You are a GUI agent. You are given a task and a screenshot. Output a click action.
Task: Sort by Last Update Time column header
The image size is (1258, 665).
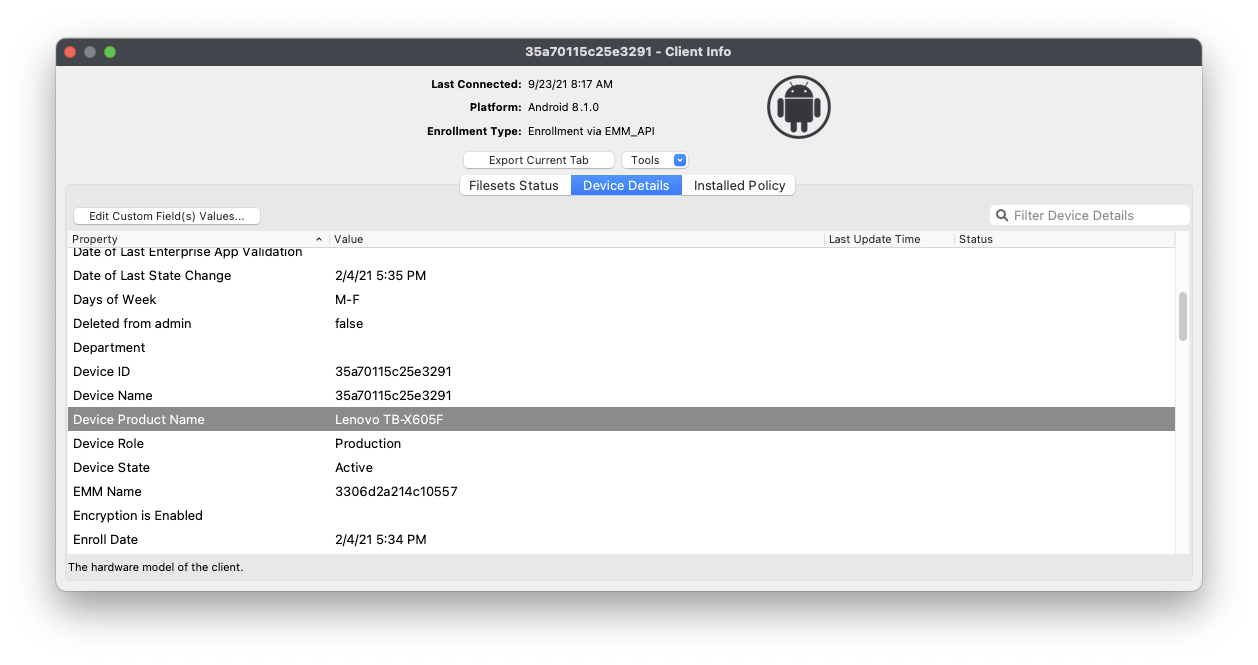(889, 239)
